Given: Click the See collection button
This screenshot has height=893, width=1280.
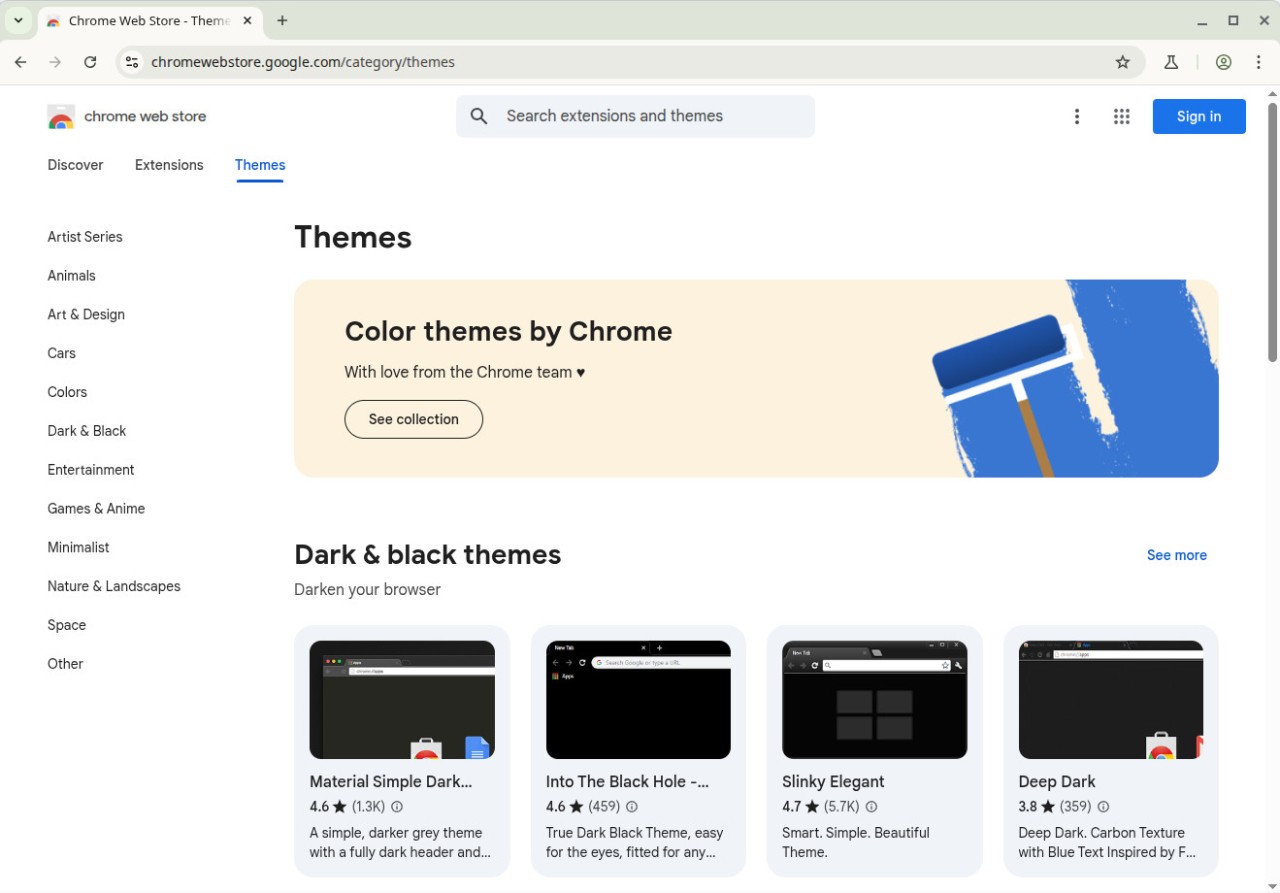Looking at the screenshot, I should [413, 419].
